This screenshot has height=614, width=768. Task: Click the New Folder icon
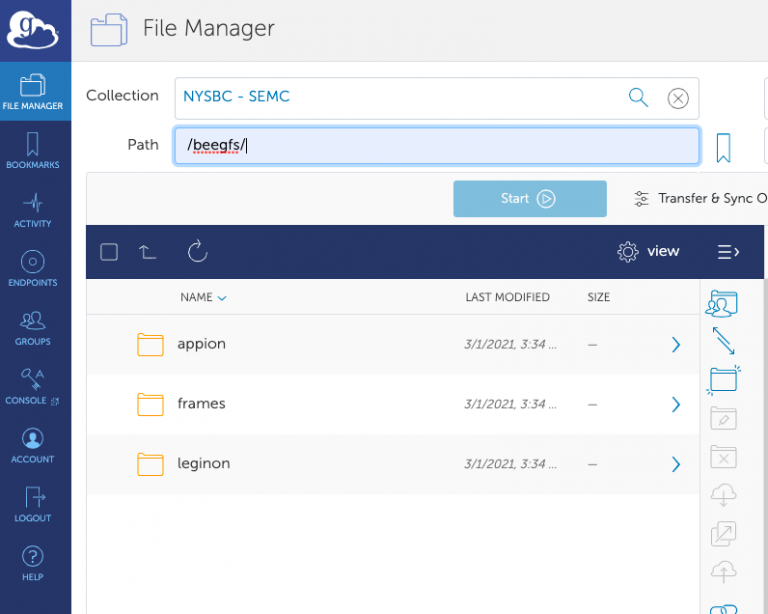[723, 379]
